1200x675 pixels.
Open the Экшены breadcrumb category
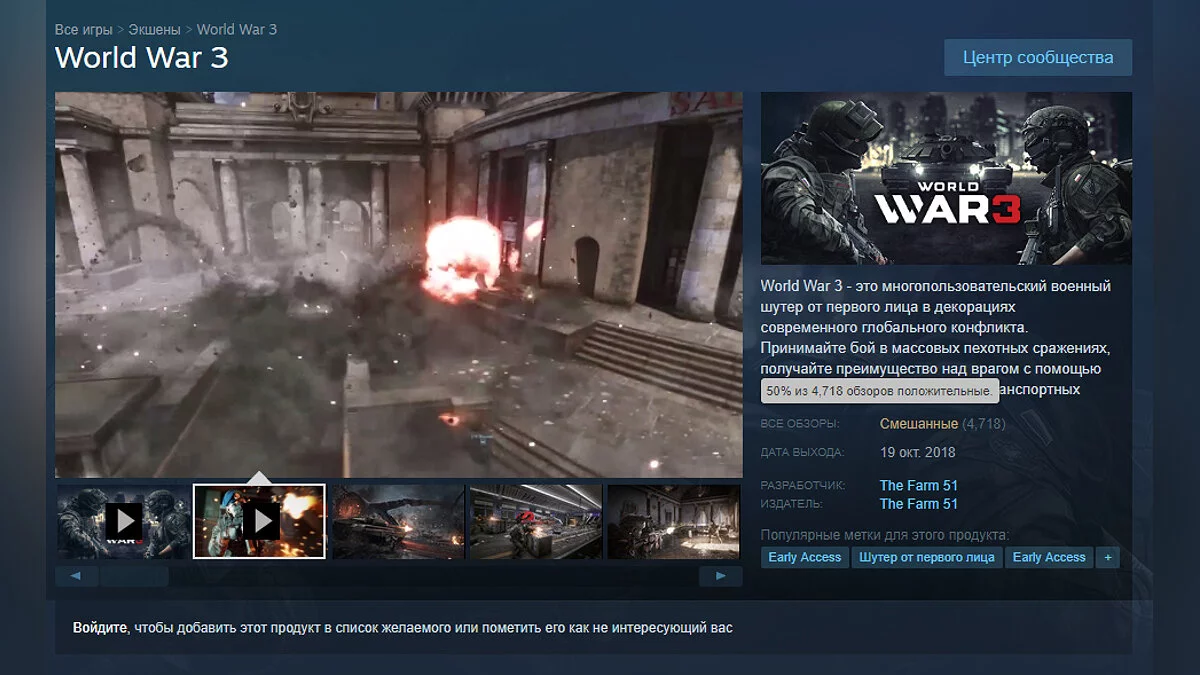(x=154, y=29)
